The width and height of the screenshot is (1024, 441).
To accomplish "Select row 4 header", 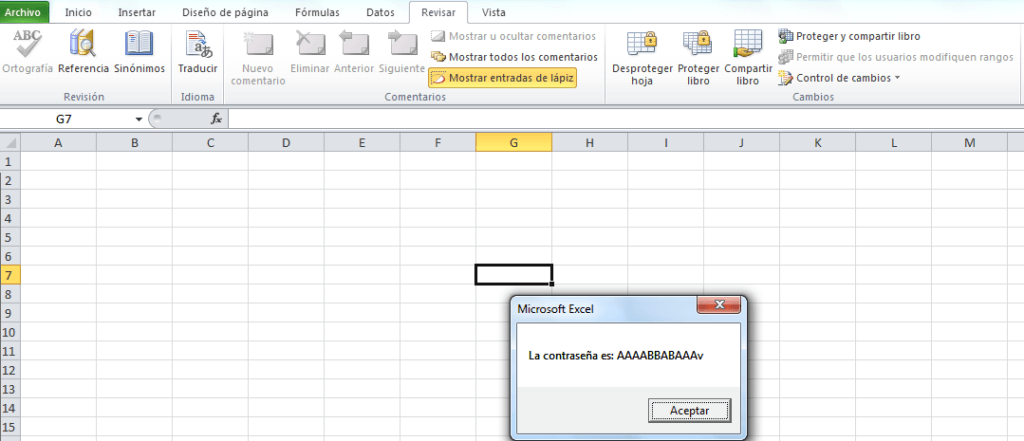I will tap(10, 218).
